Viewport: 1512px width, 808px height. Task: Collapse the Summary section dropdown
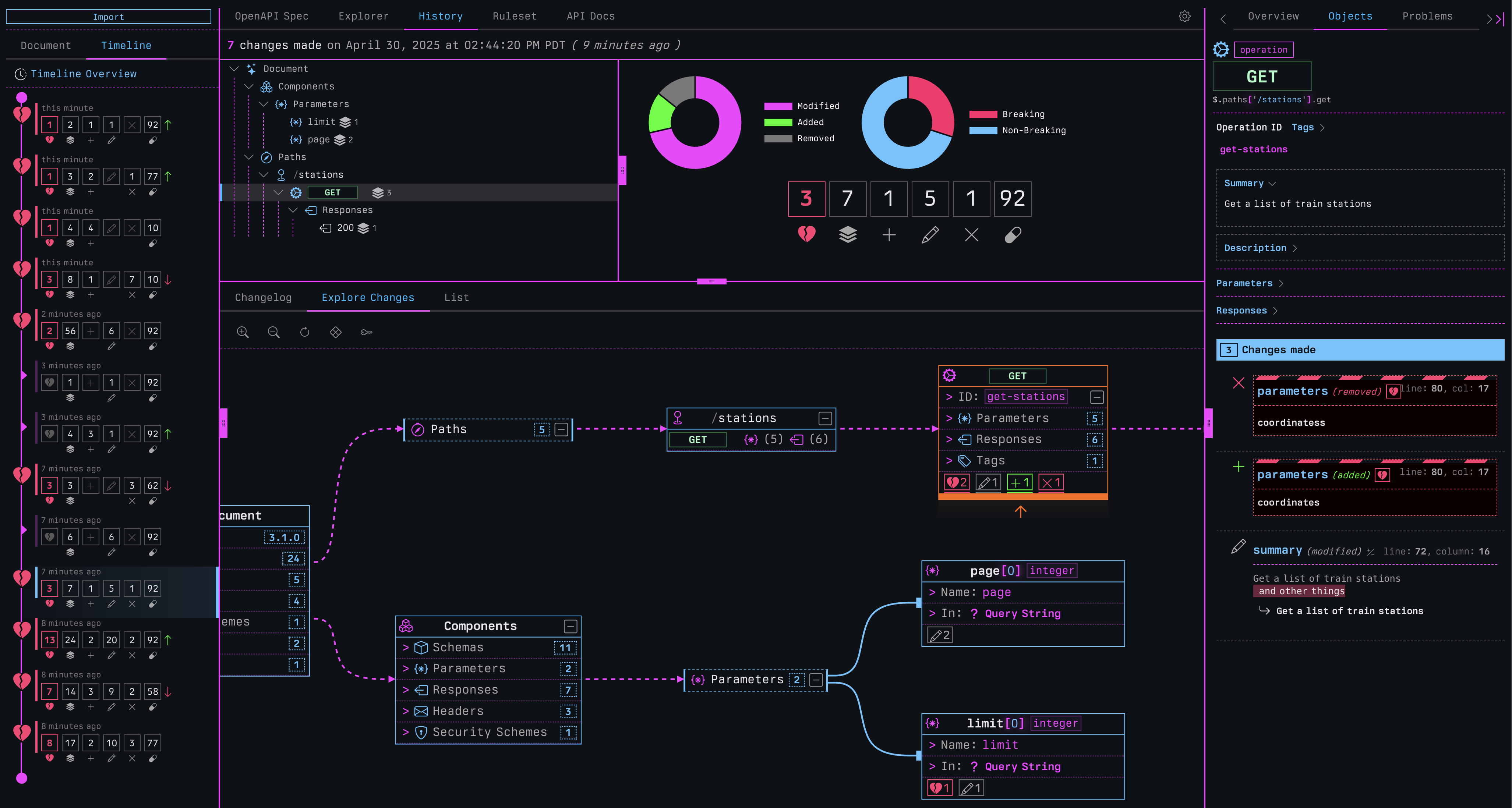[x=1250, y=183]
